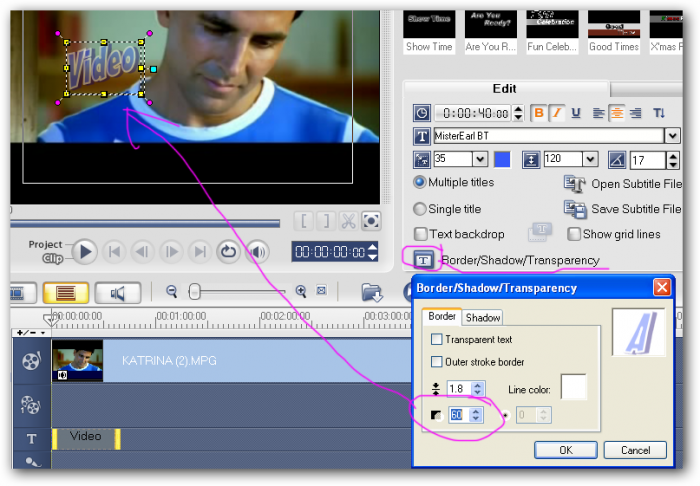700x486 pixels.
Task: Toggle Bold text formatting
Action: [539, 113]
